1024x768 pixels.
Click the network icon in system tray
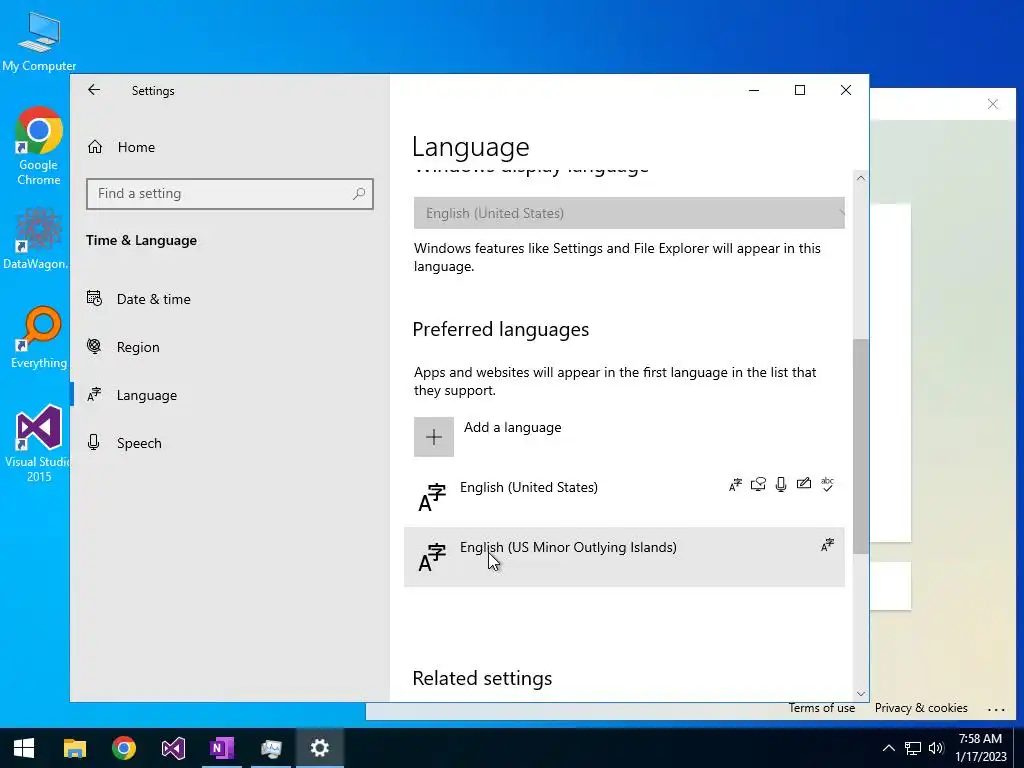pos(912,748)
